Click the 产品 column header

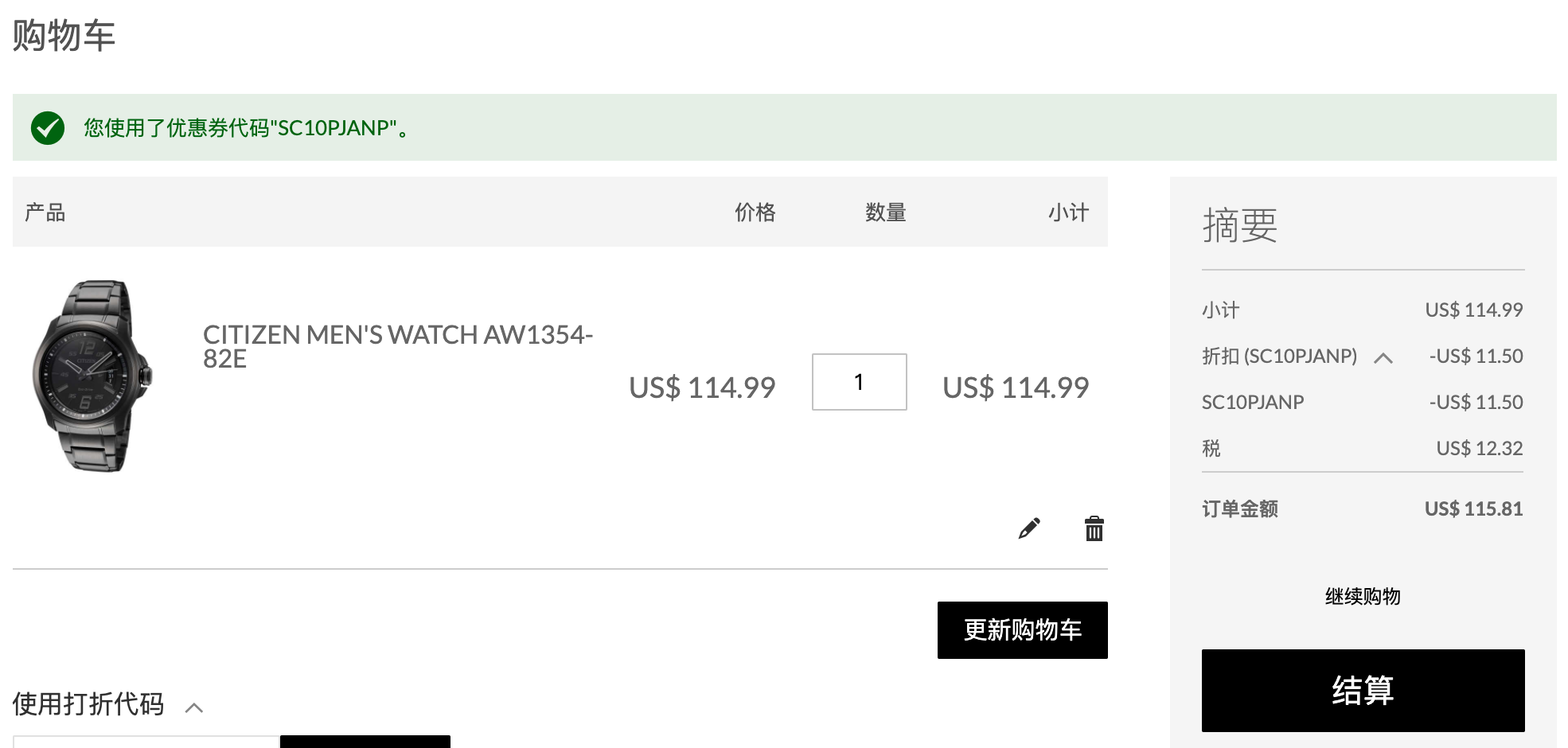[x=45, y=212]
